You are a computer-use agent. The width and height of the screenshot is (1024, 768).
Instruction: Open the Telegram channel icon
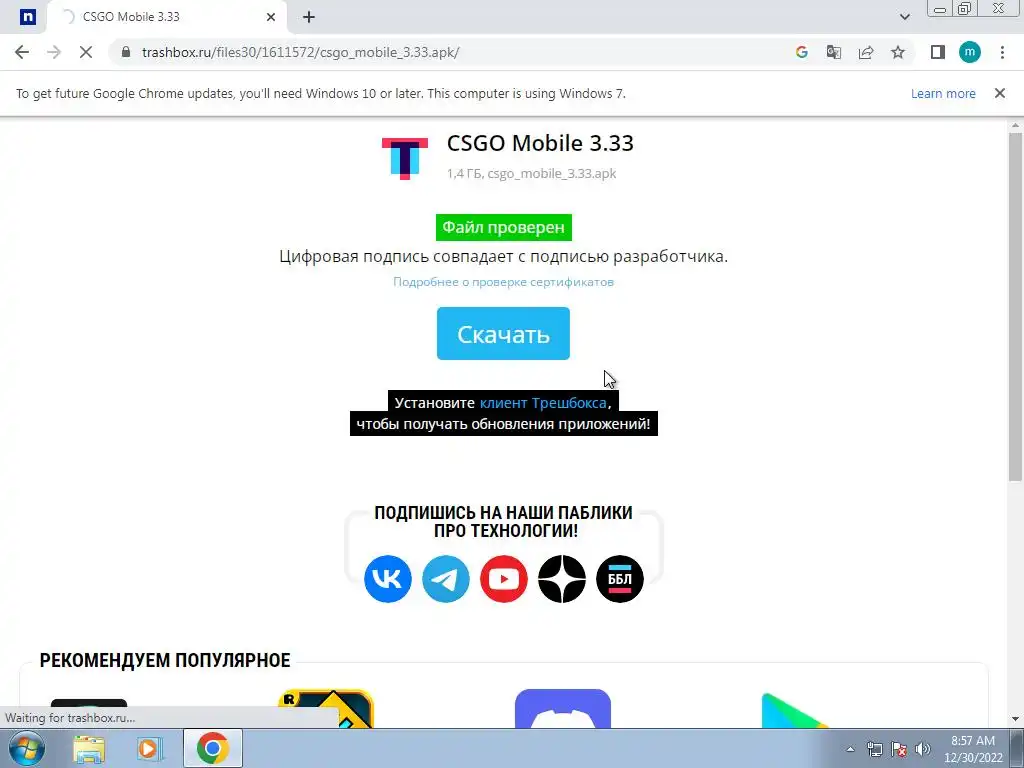coord(446,579)
